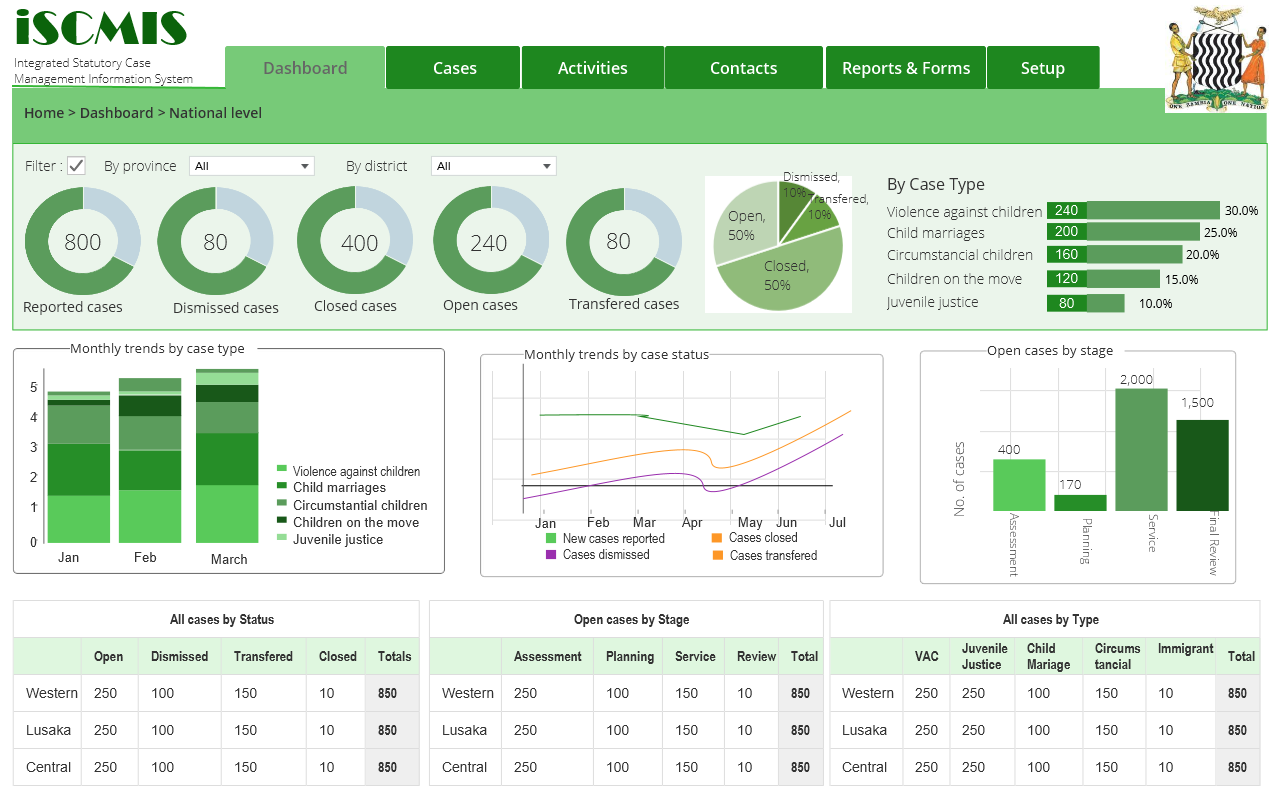The width and height of the screenshot is (1280, 800).
Task: Click Assessment column header in stage table
Action: pos(547,657)
